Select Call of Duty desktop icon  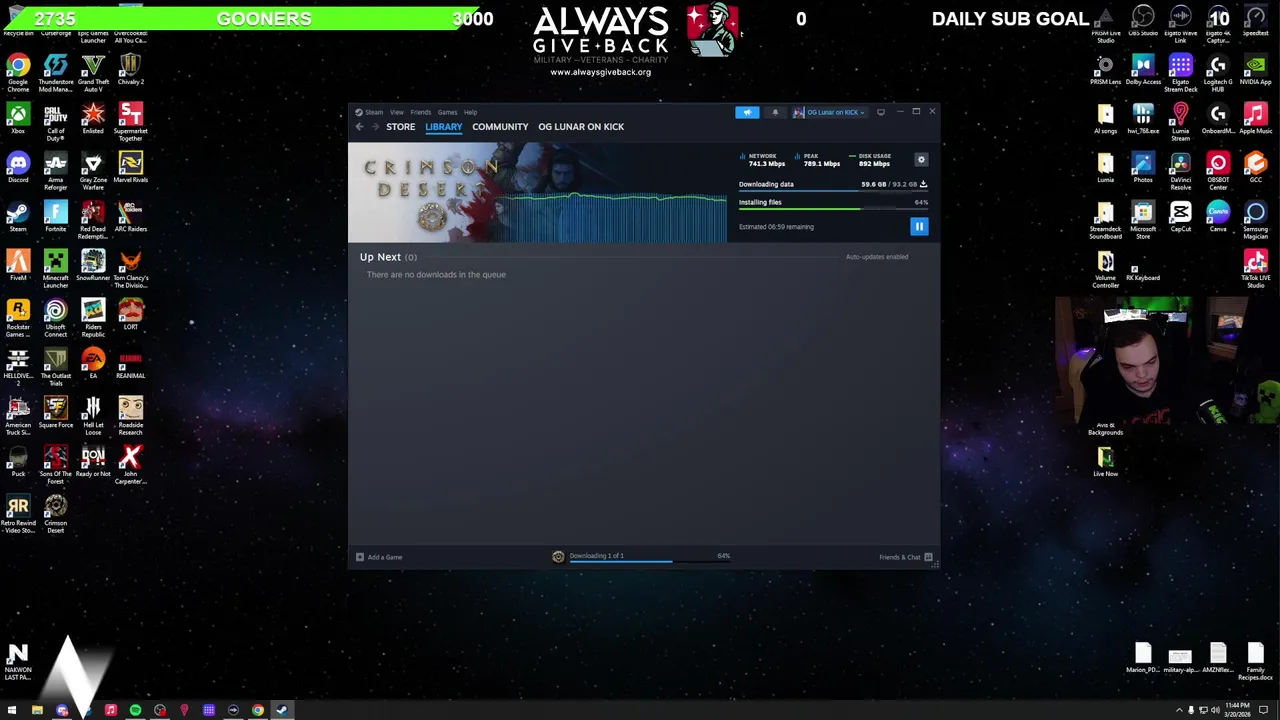[x=56, y=123]
